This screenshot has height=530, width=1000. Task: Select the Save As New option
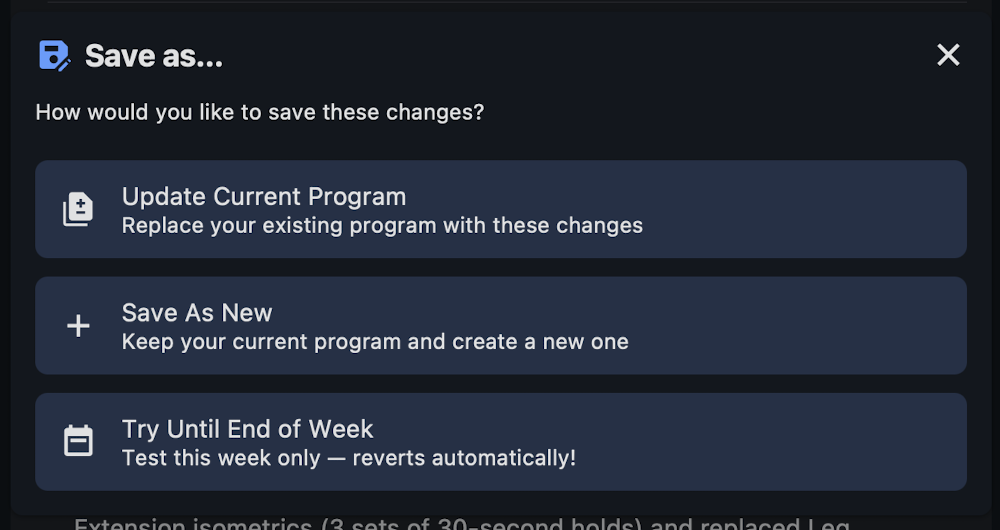(501, 325)
